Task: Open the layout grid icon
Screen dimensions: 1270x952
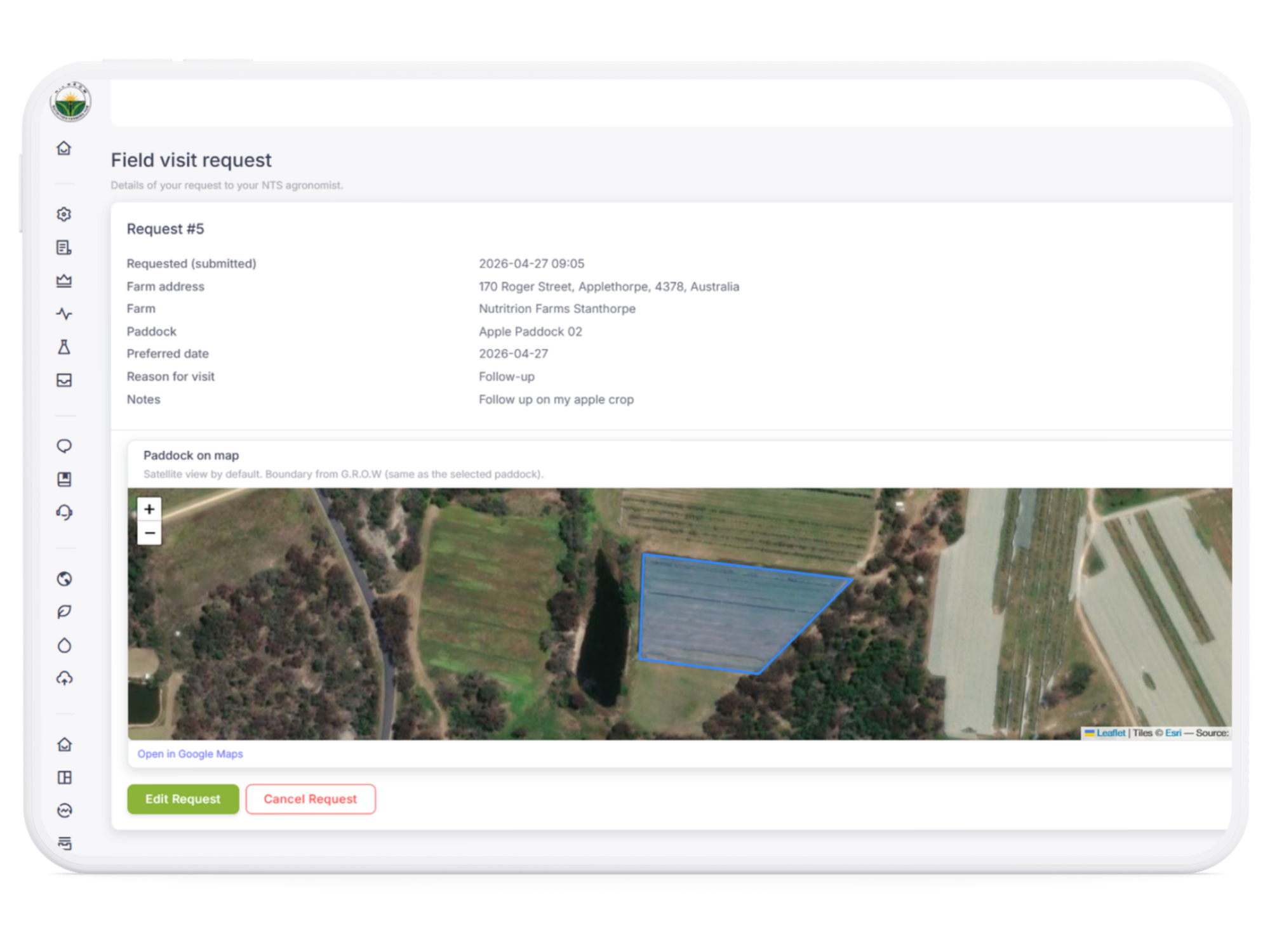Action: tap(64, 777)
